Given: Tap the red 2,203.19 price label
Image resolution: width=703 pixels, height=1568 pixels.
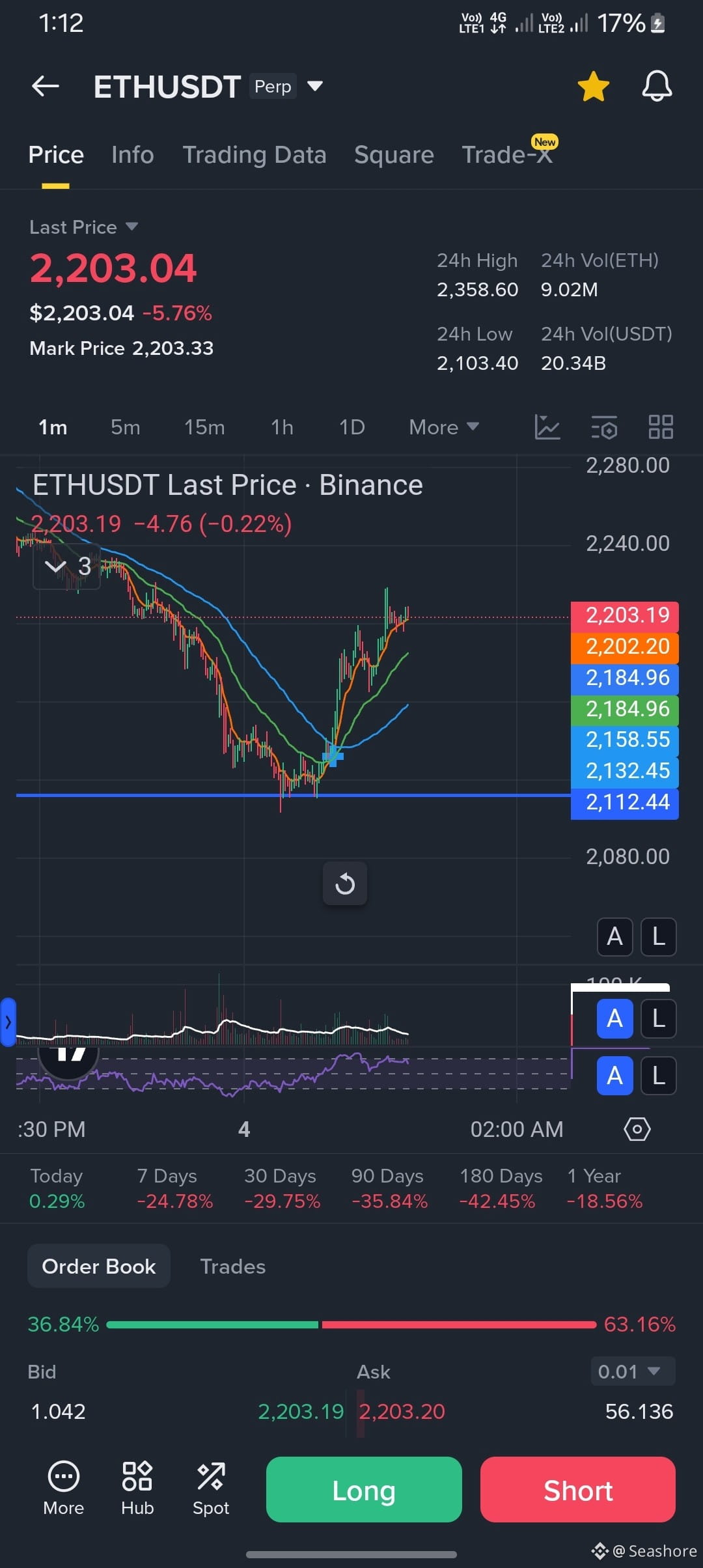Looking at the screenshot, I should coord(625,615).
